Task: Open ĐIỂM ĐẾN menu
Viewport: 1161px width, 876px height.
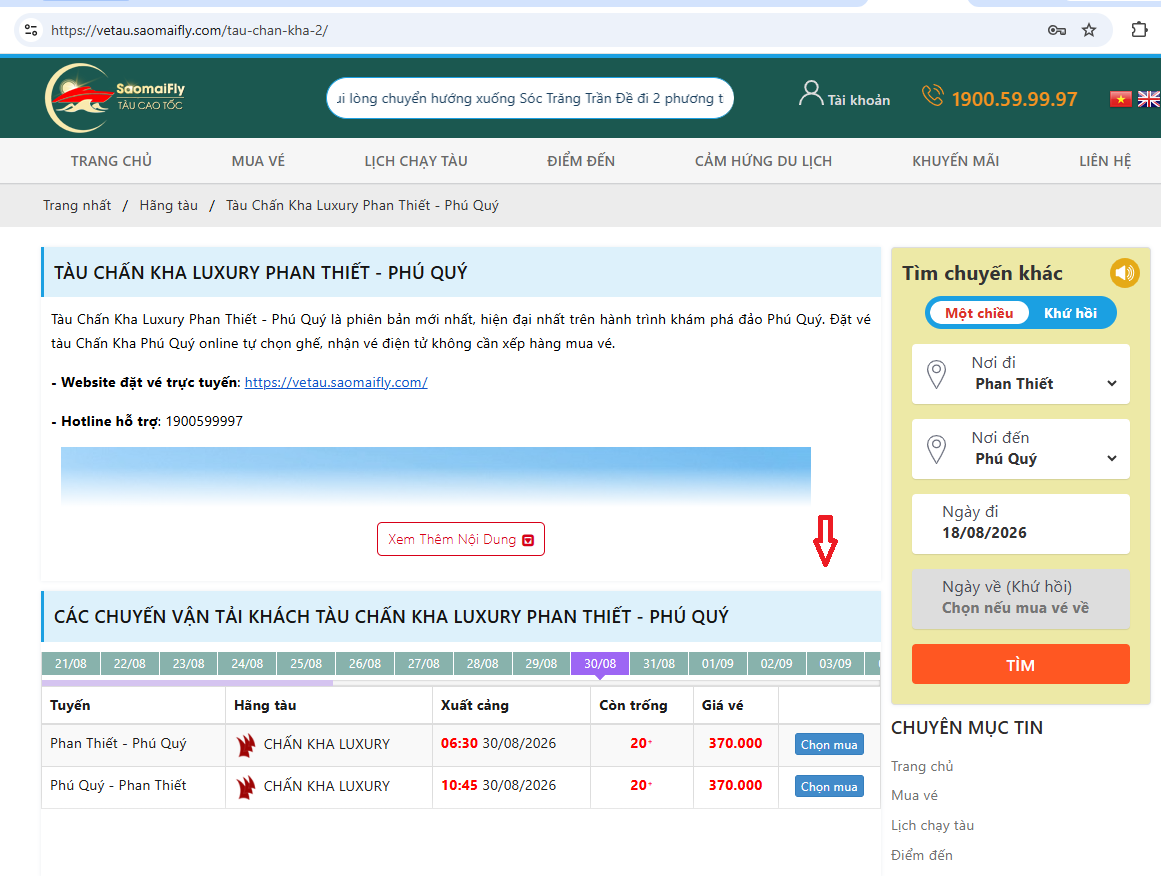Action: pyautogui.click(x=581, y=161)
